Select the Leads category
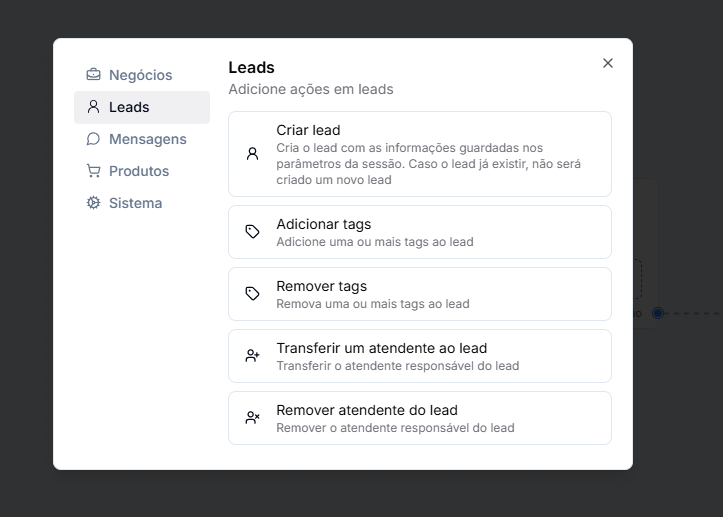Viewport: 723px width, 517px height. pos(142,107)
